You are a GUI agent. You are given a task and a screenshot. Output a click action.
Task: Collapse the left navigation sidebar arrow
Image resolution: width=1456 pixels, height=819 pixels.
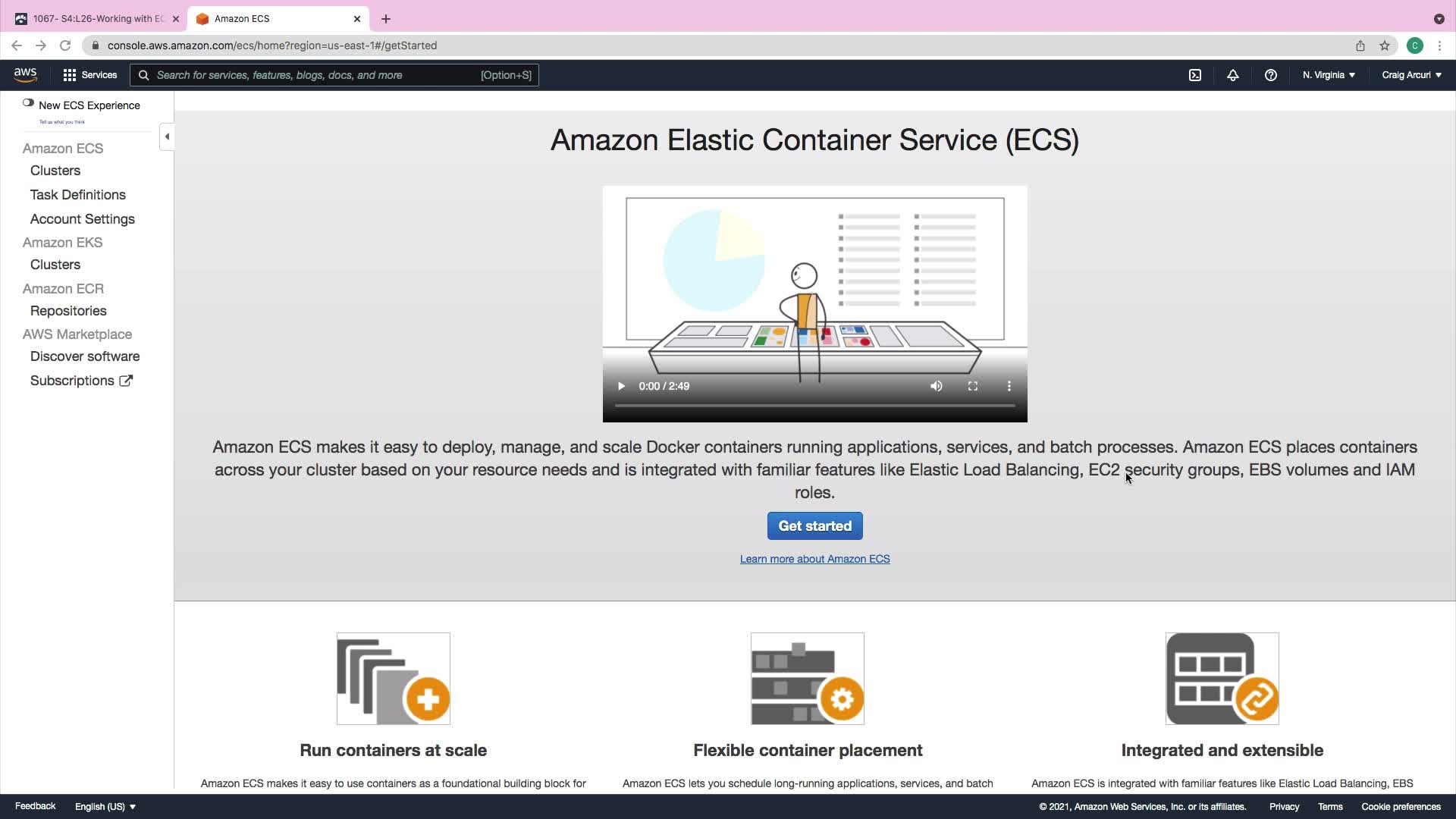(167, 136)
